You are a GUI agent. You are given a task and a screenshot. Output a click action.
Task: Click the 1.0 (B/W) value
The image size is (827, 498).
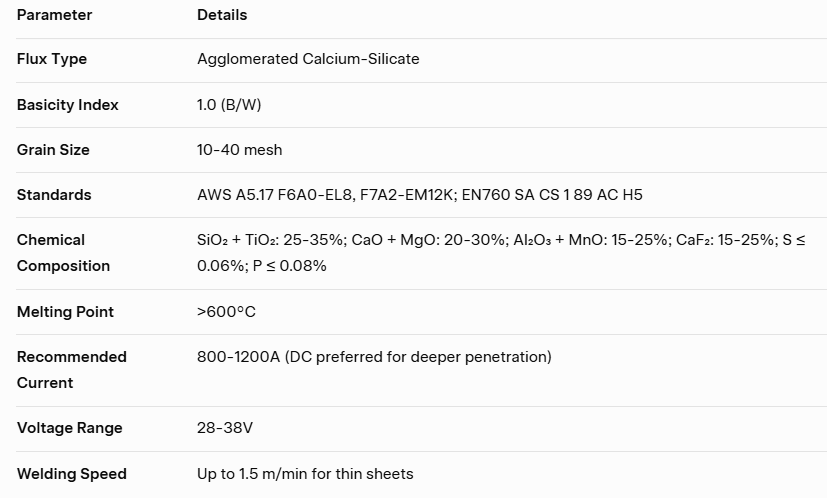[x=229, y=105]
